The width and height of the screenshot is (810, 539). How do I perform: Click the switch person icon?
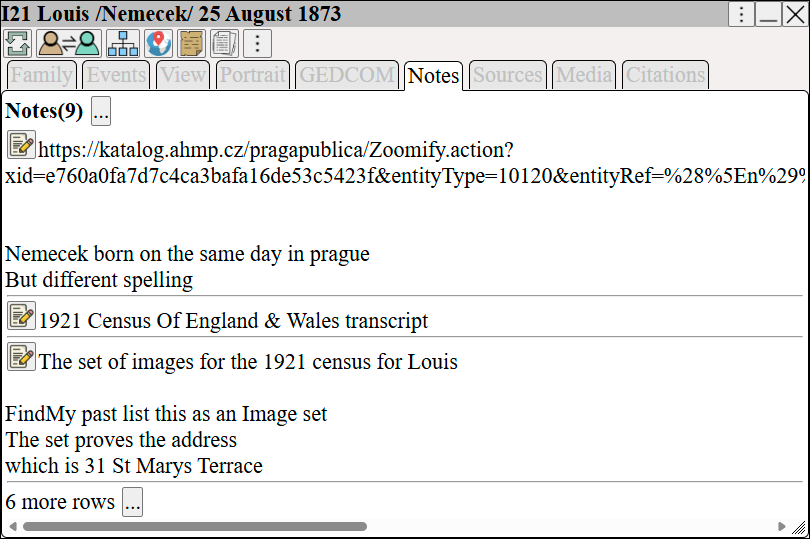[69, 43]
